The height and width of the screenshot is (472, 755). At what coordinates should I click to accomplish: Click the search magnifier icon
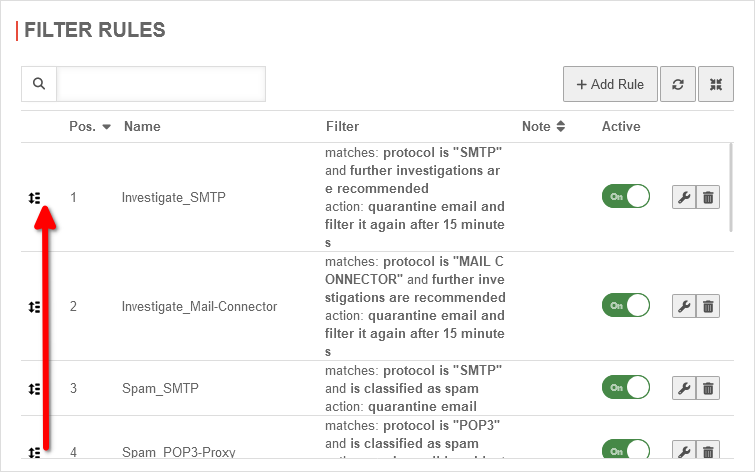tap(39, 84)
